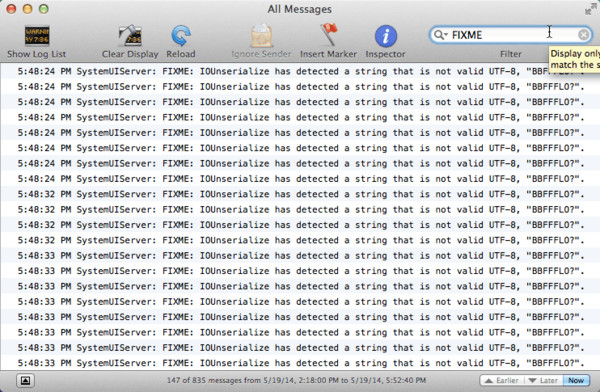Jump to Now in the log
This screenshot has width=600, height=392.
[x=576, y=381]
